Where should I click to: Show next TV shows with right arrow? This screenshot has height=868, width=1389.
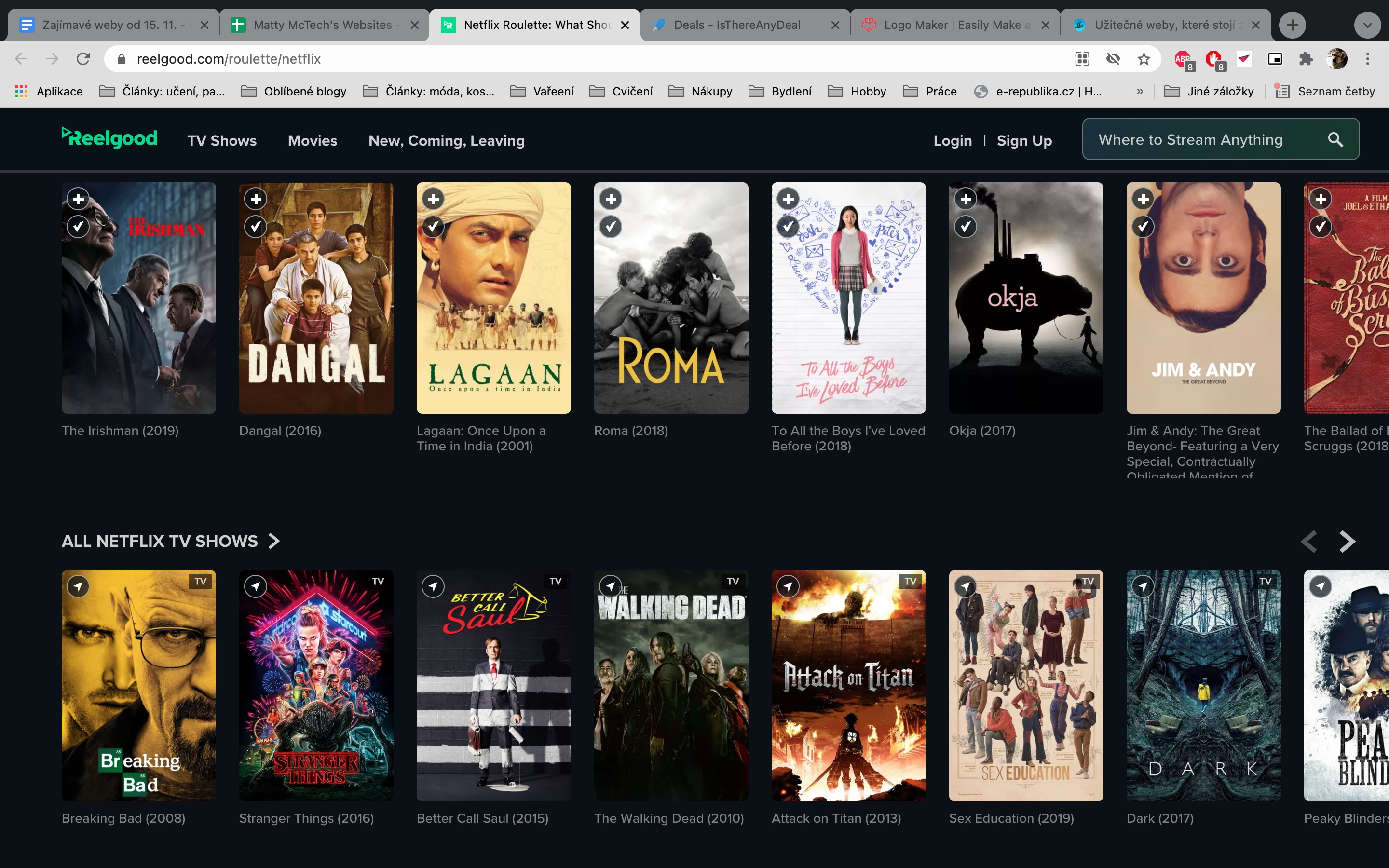(1347, 541)
